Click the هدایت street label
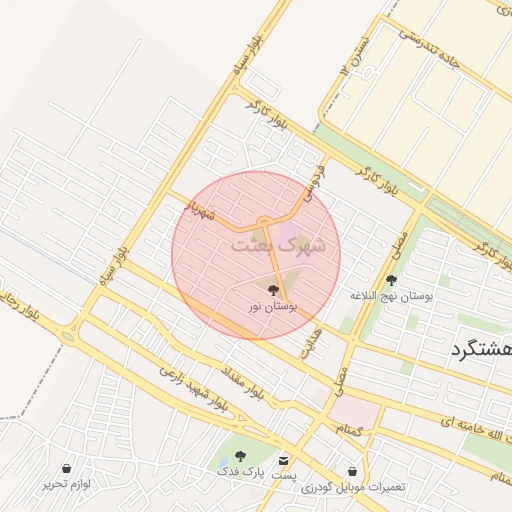Viewport: 512px width, 512px height. tap(311, 344)
